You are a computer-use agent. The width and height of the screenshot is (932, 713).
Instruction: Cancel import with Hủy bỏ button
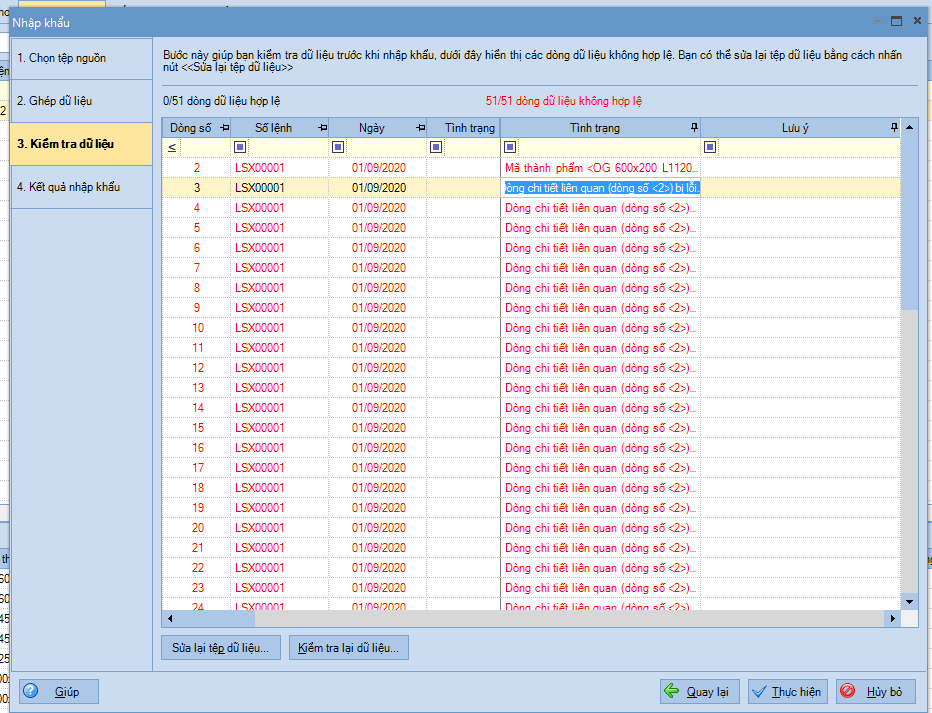(875, 691)
